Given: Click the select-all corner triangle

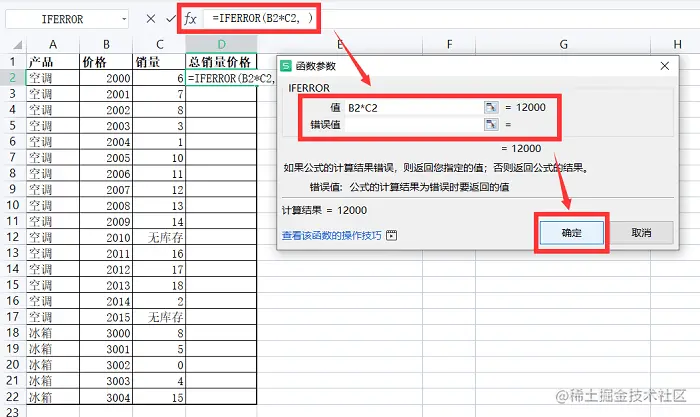Looking at the screenshot, I should click(x=17, y=45).
